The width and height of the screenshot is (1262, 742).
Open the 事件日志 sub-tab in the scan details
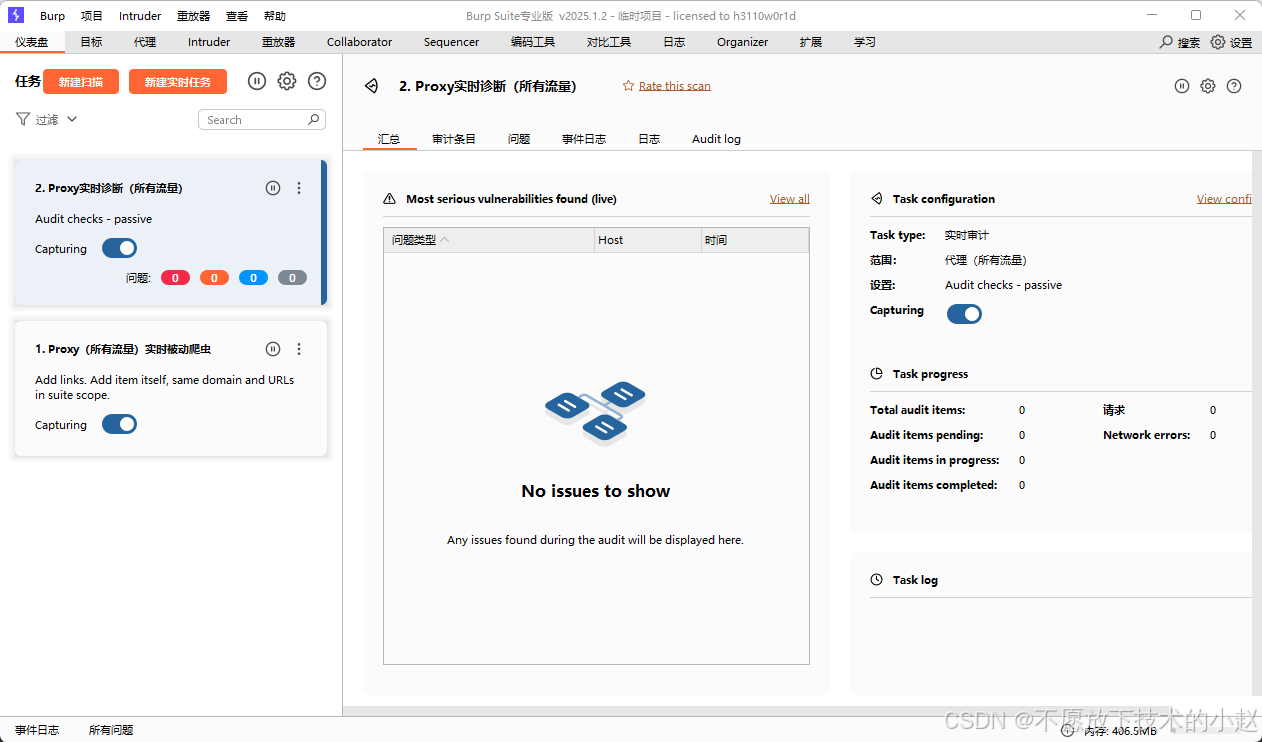coord(584,139)
